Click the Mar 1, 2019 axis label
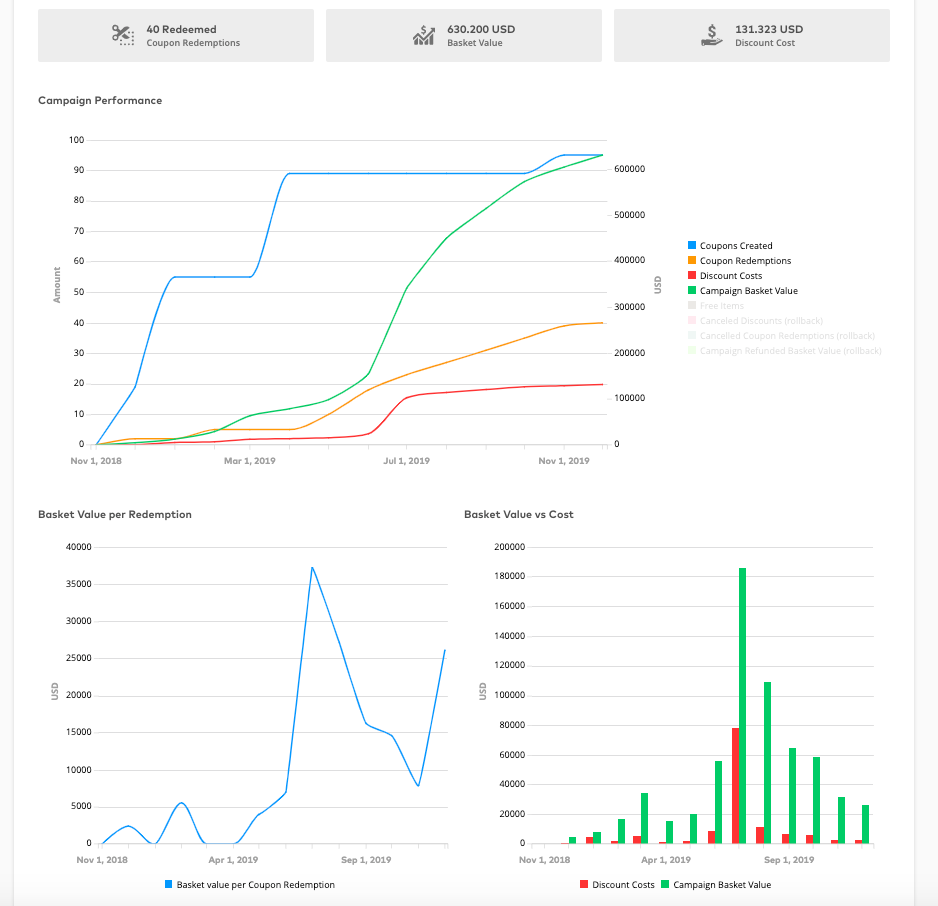 249,461
